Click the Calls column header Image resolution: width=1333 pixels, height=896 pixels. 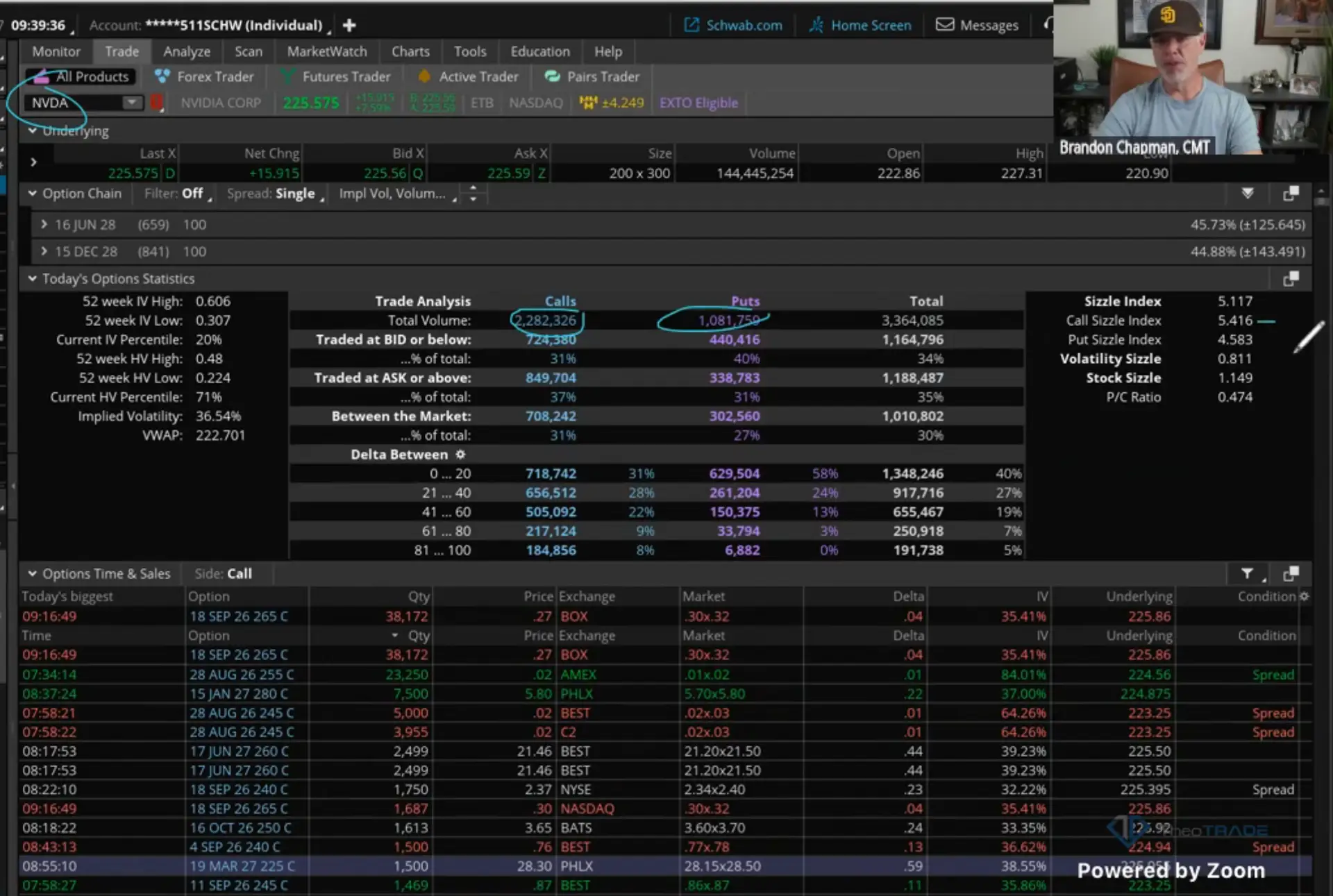560,301
